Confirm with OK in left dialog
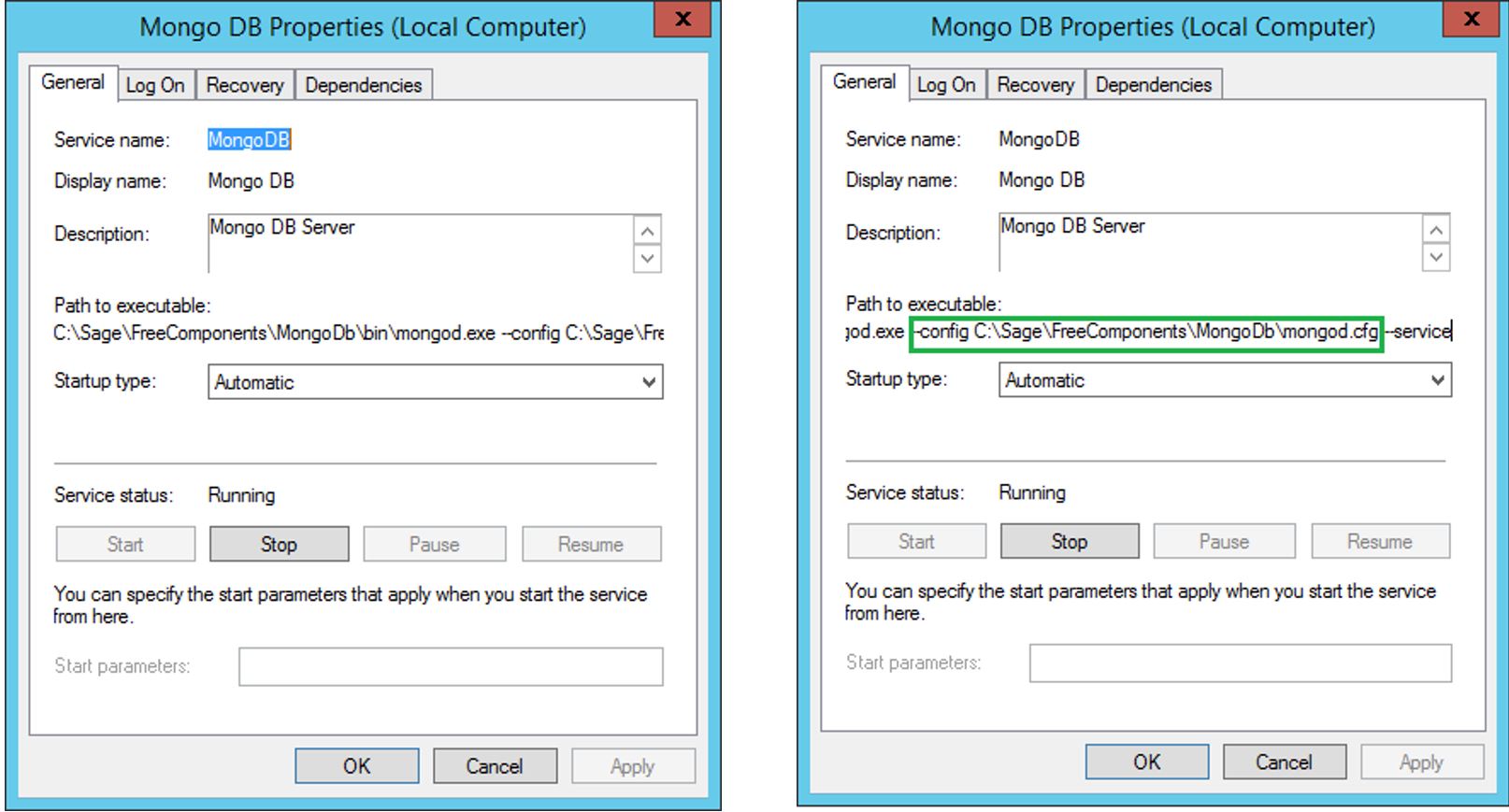1509x812 pixels. click(x=357, y=766)
